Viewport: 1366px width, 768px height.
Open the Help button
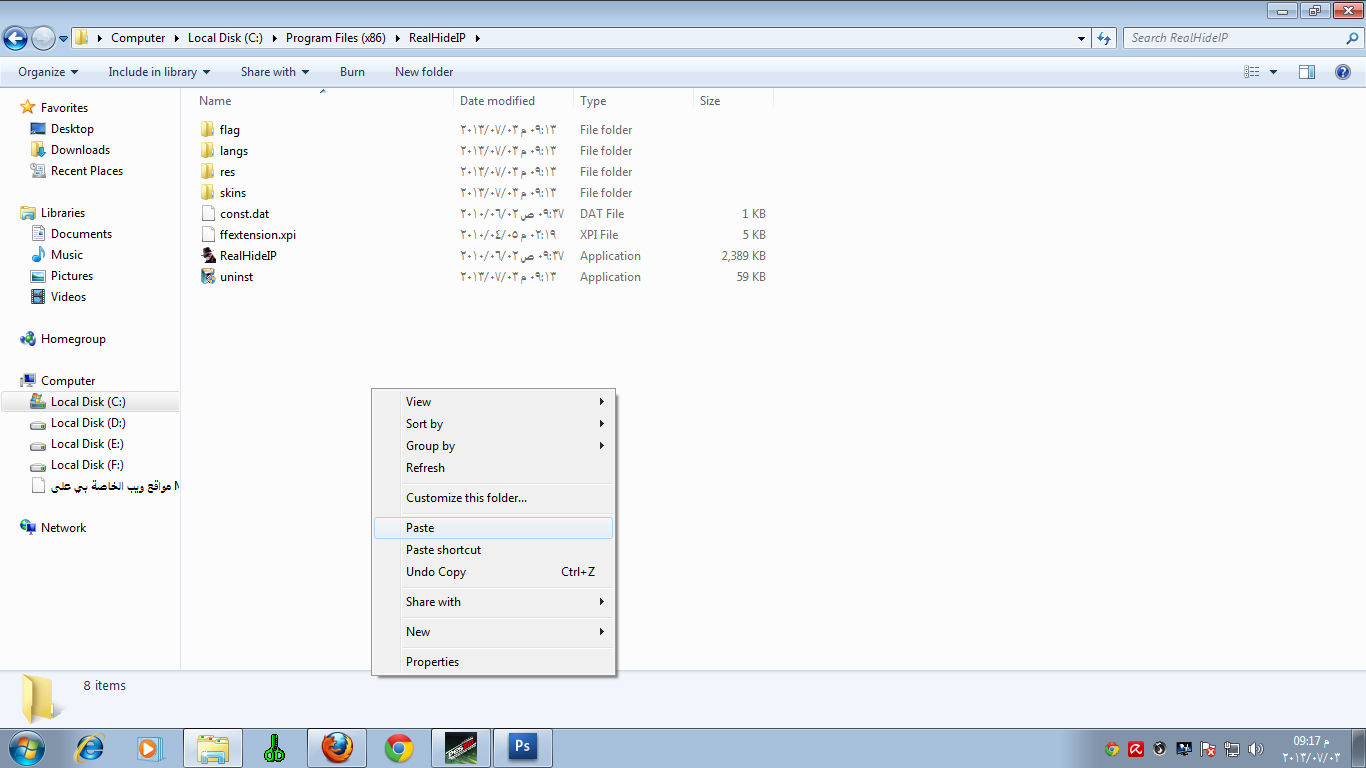click(1343, 72)
